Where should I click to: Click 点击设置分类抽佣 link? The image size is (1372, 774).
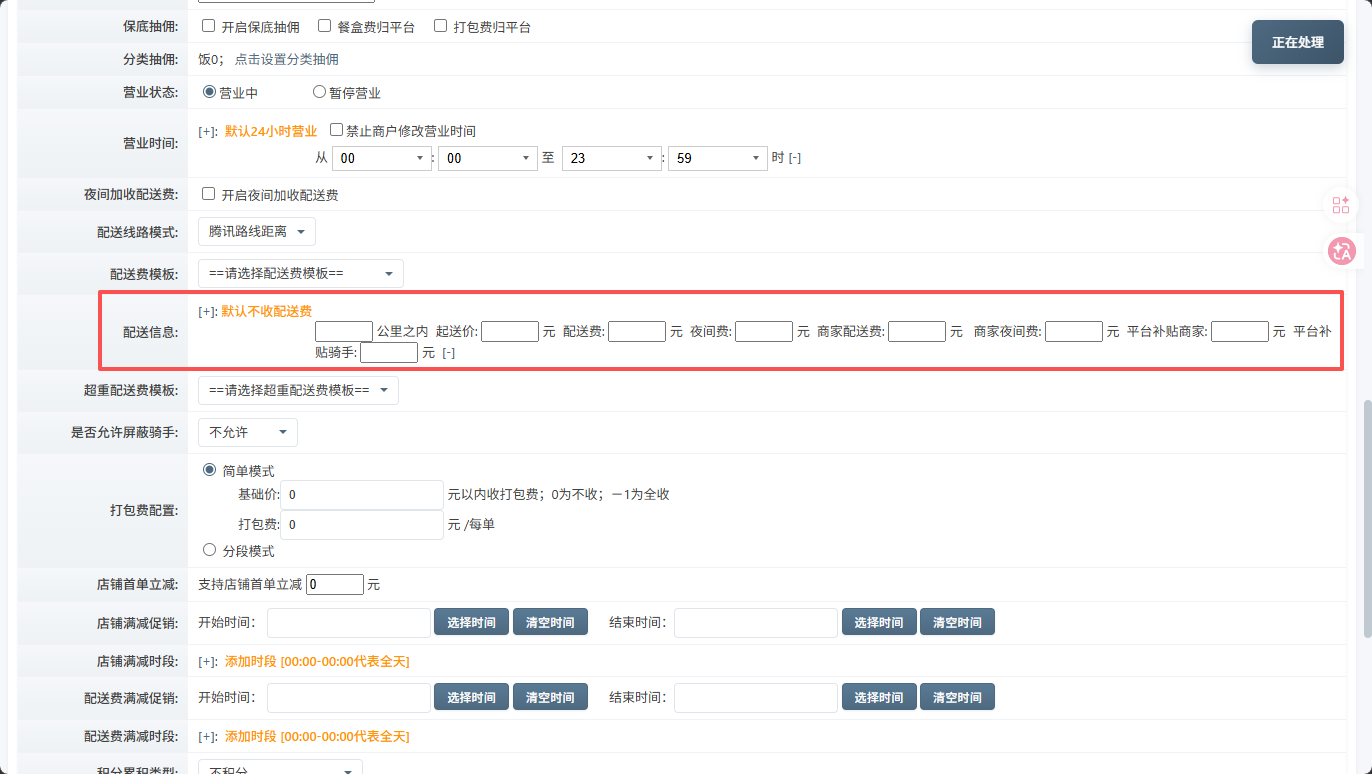click(286, 60)
